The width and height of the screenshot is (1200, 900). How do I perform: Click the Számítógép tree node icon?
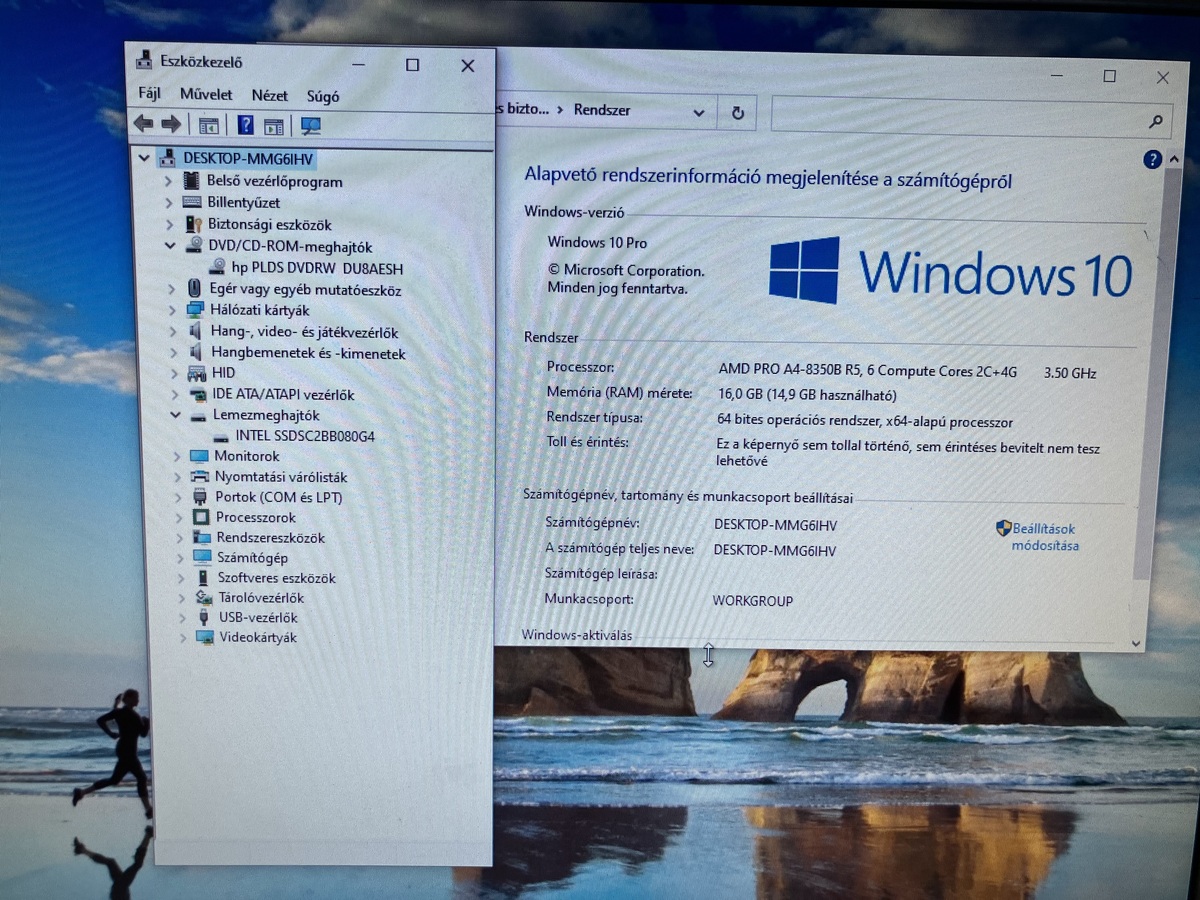[x=202, y=558]
